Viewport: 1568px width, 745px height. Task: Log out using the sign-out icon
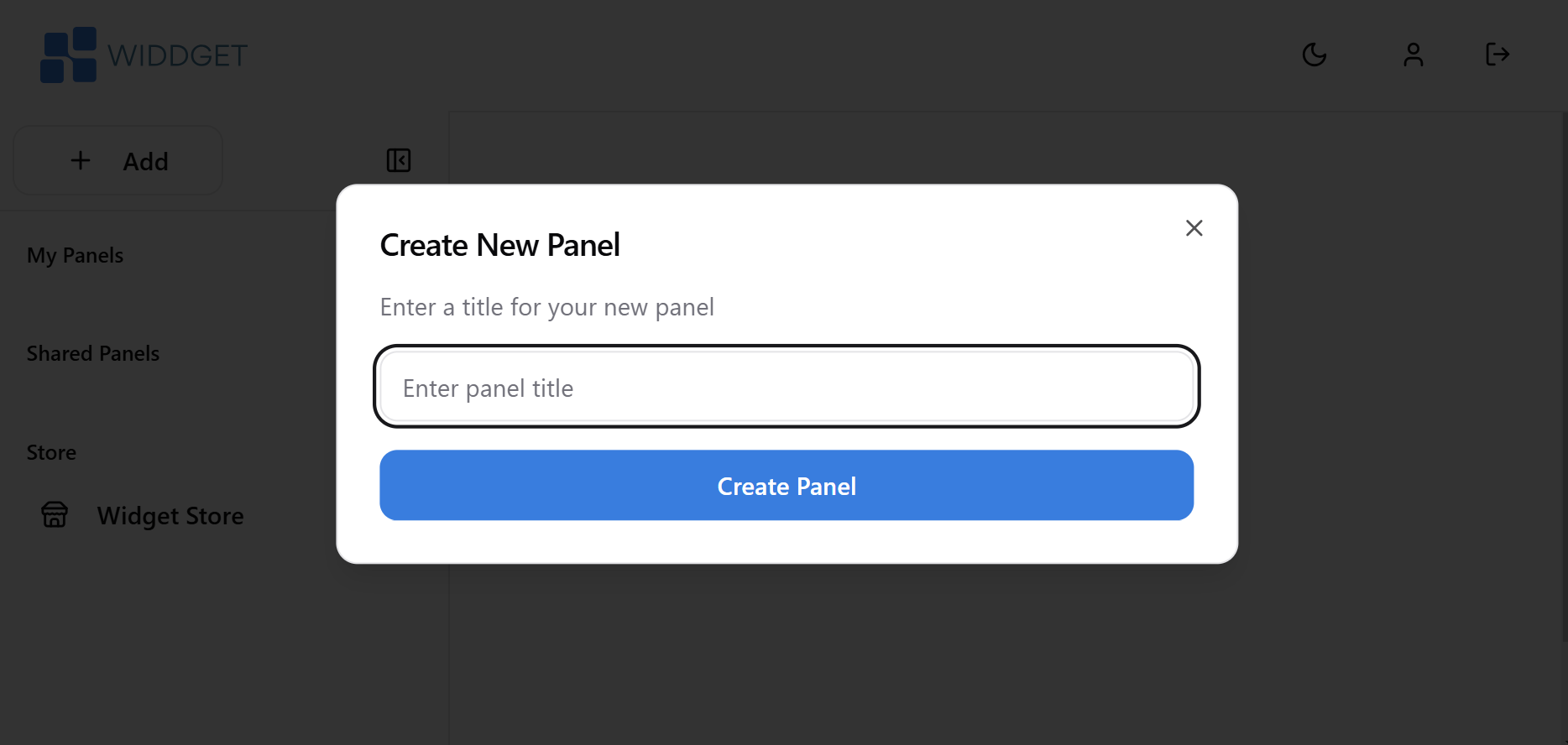(x=1497, y=55)
